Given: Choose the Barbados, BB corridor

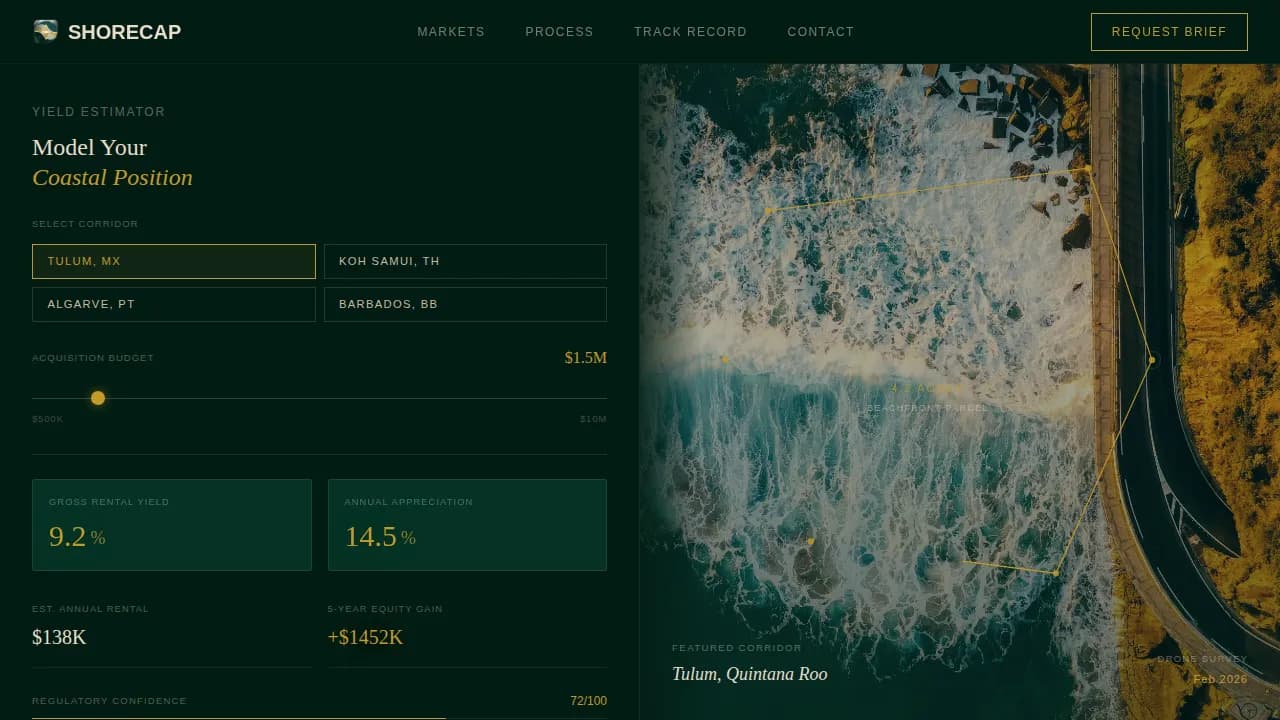Looking at the screenshot, I should 465,304.
